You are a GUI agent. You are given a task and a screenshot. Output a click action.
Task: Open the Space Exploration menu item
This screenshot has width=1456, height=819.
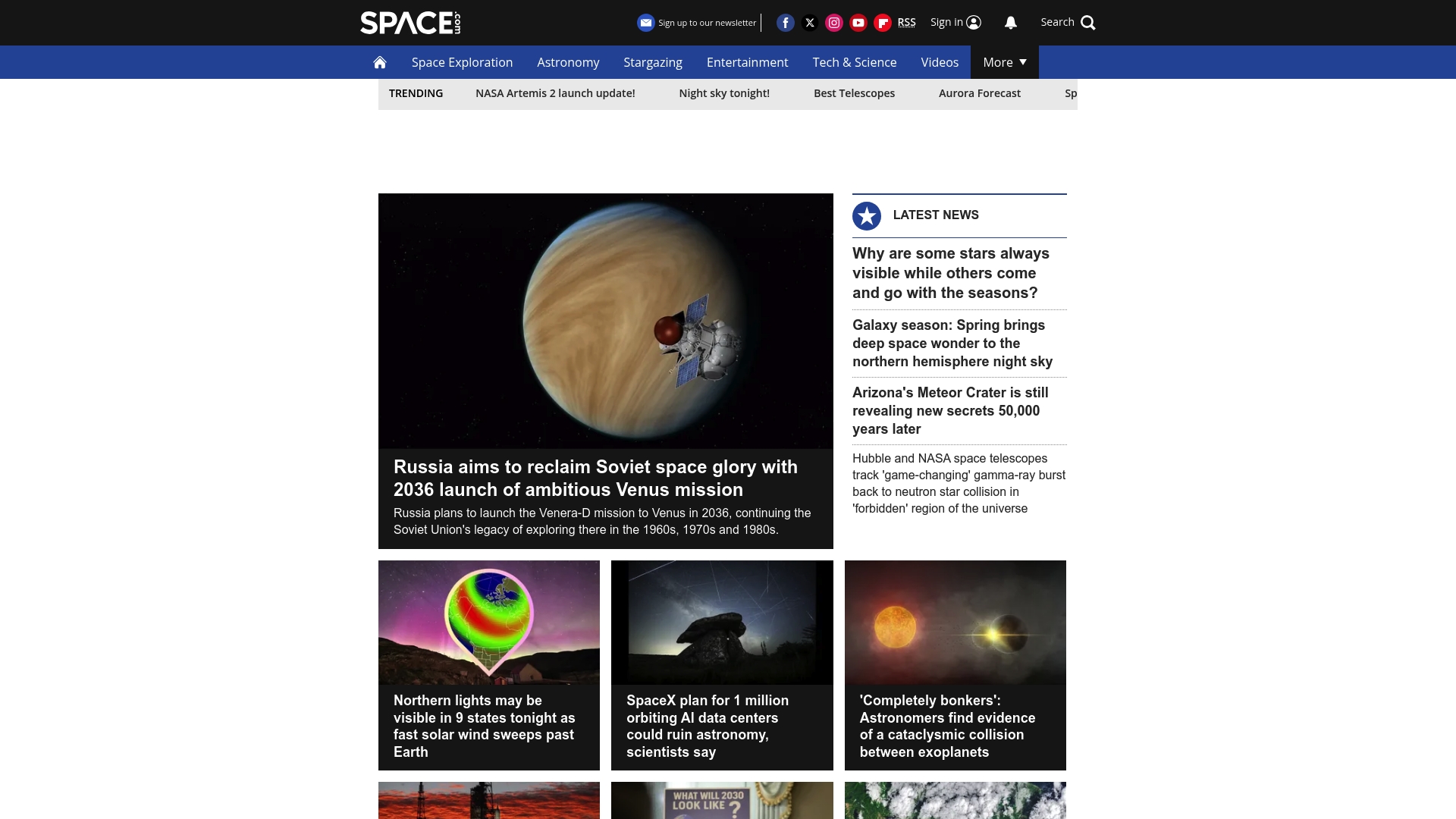pos(462,63)
